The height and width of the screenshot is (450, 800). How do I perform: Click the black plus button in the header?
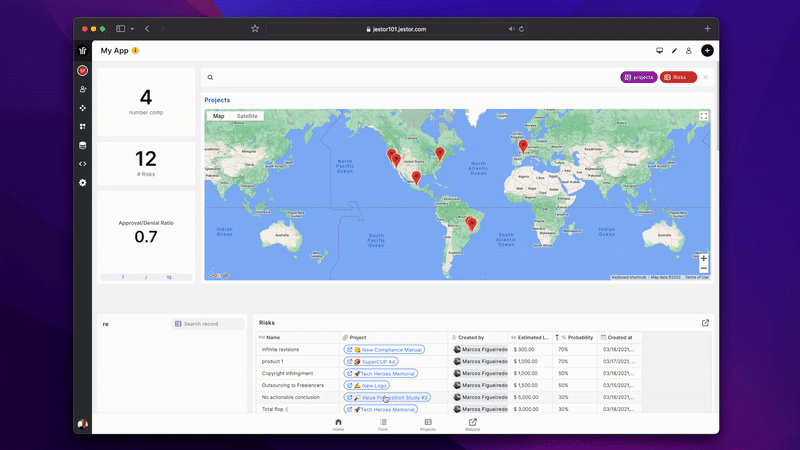707,51
